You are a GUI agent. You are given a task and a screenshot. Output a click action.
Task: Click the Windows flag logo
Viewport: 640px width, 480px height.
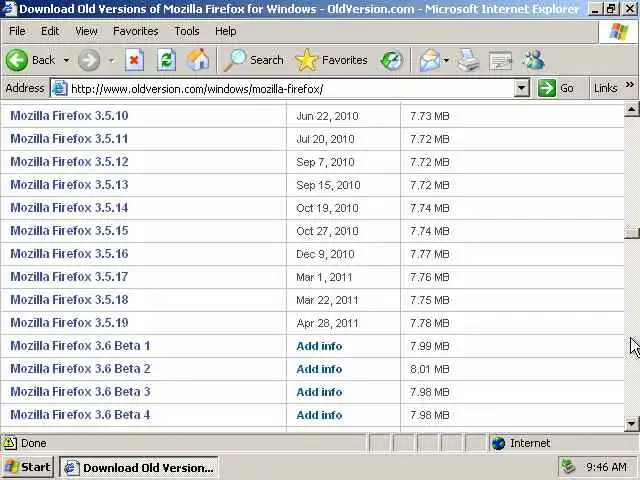(x=619, y=31)
